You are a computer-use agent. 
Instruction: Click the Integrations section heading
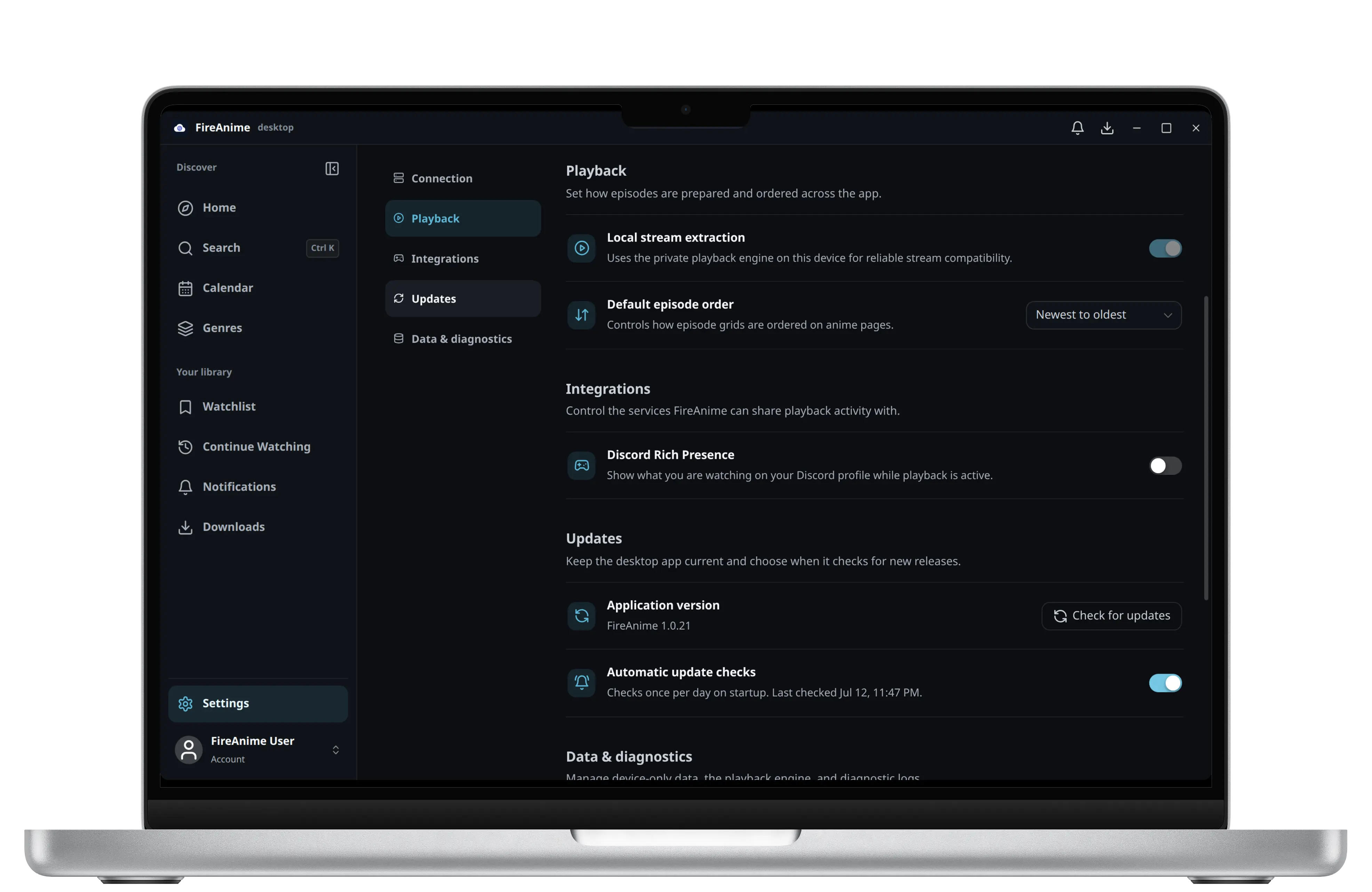pyautogui.click(x=608, y=389)
